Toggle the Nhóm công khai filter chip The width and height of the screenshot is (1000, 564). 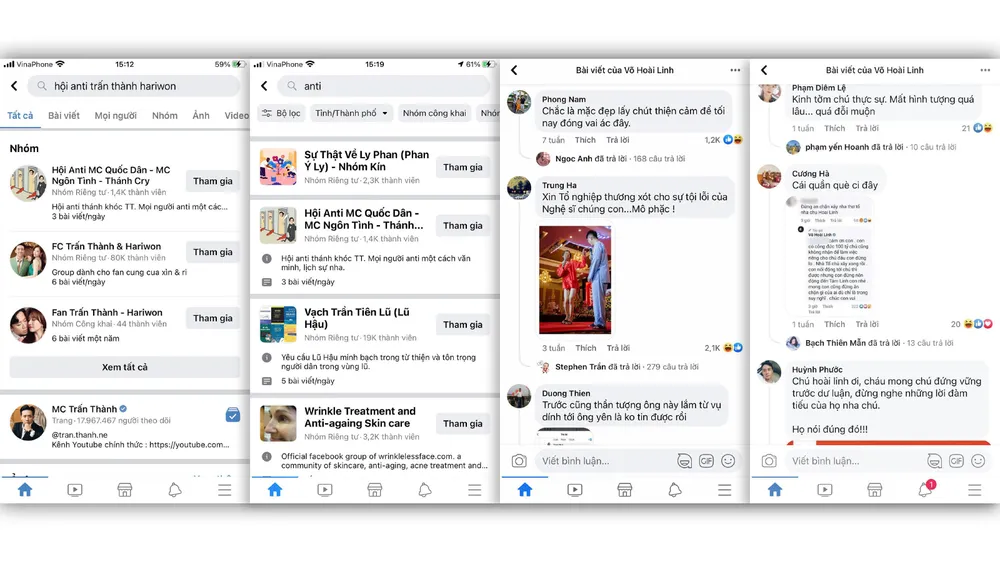click(x=434, y=113)
